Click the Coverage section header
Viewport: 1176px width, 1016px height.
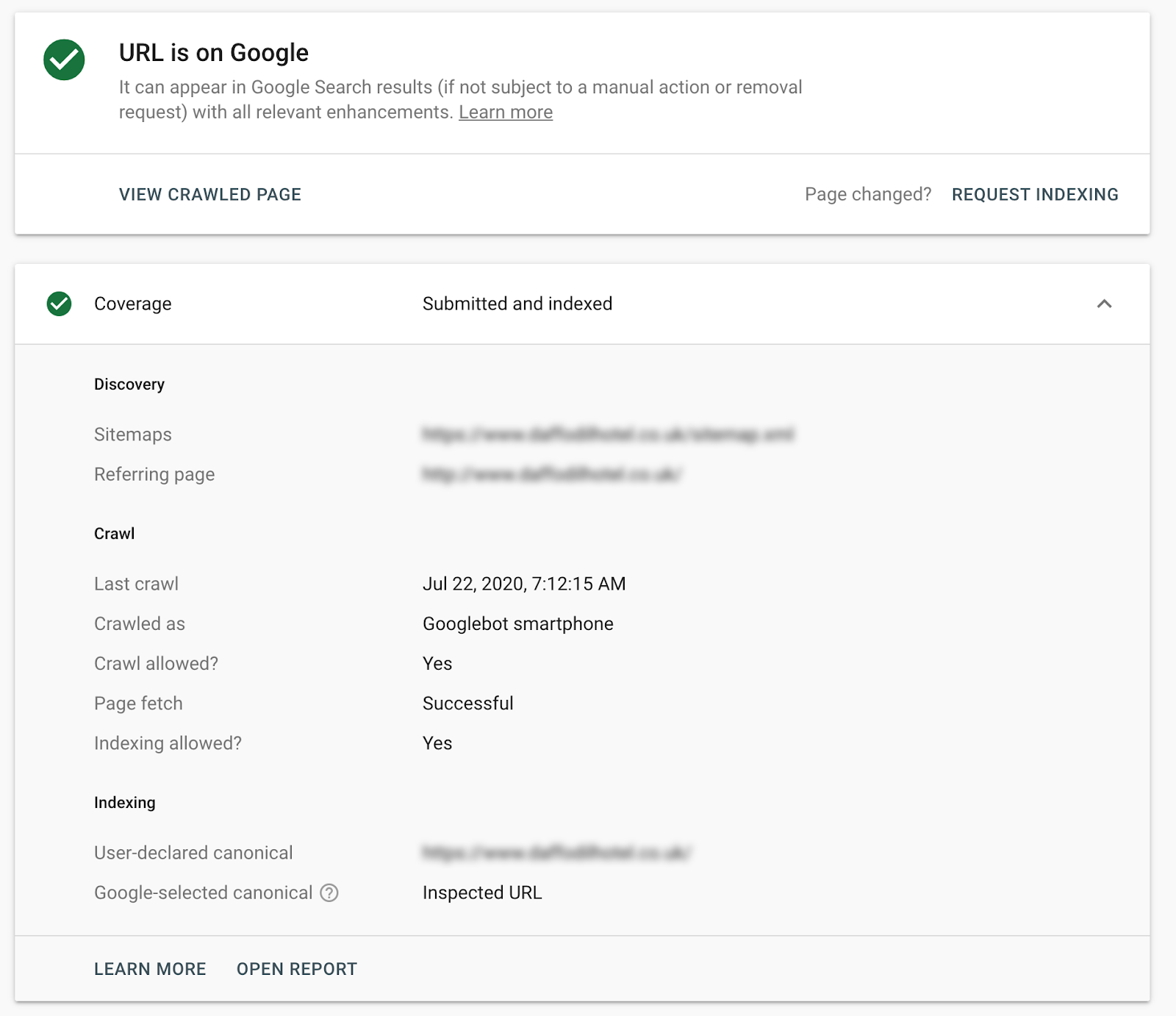(x=132, y=304)
